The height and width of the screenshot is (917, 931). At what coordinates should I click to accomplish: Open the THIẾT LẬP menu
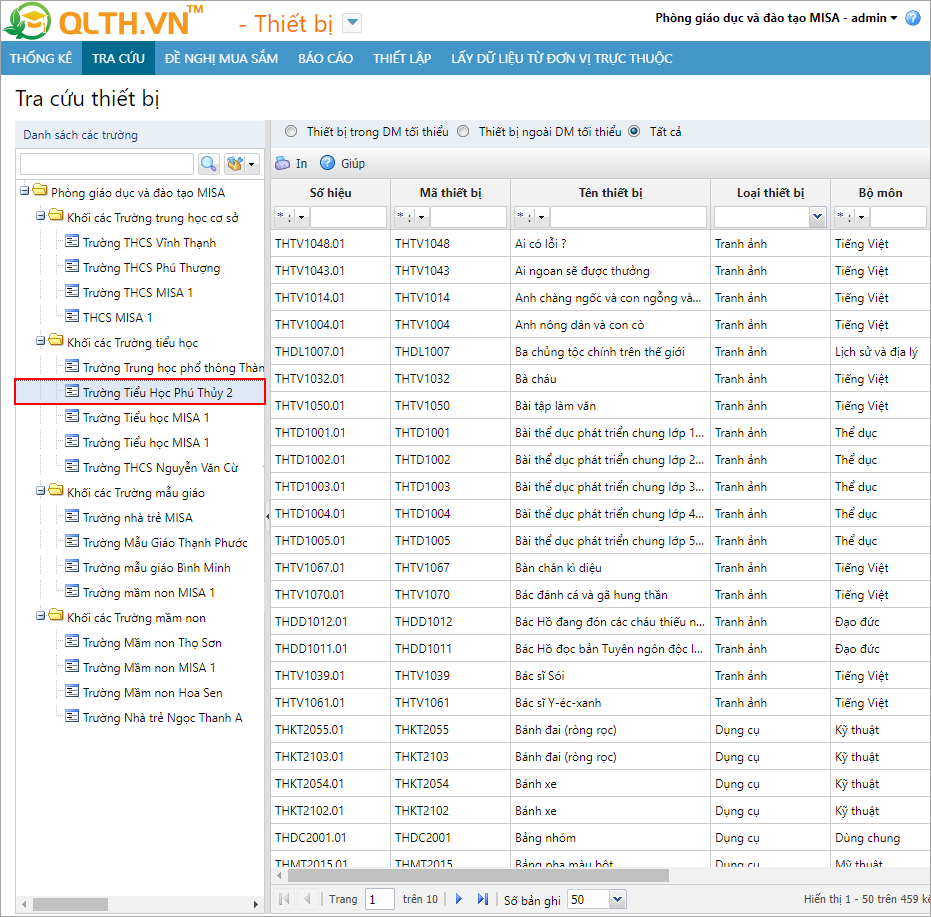402,58
